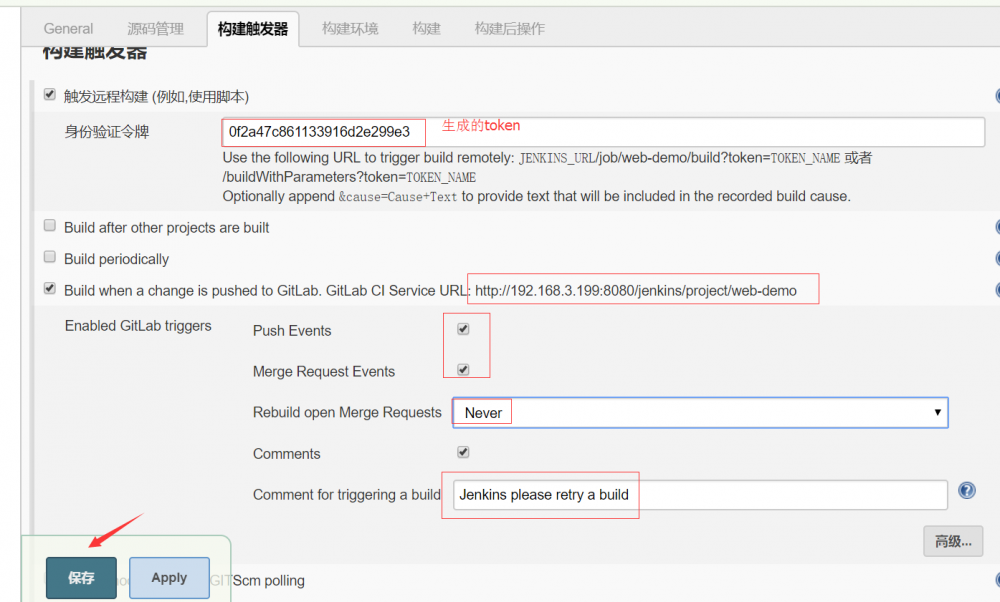Open help for the GitLab build trigger
The height and width of the screenshot is (602, 1000).
point(996,289)
